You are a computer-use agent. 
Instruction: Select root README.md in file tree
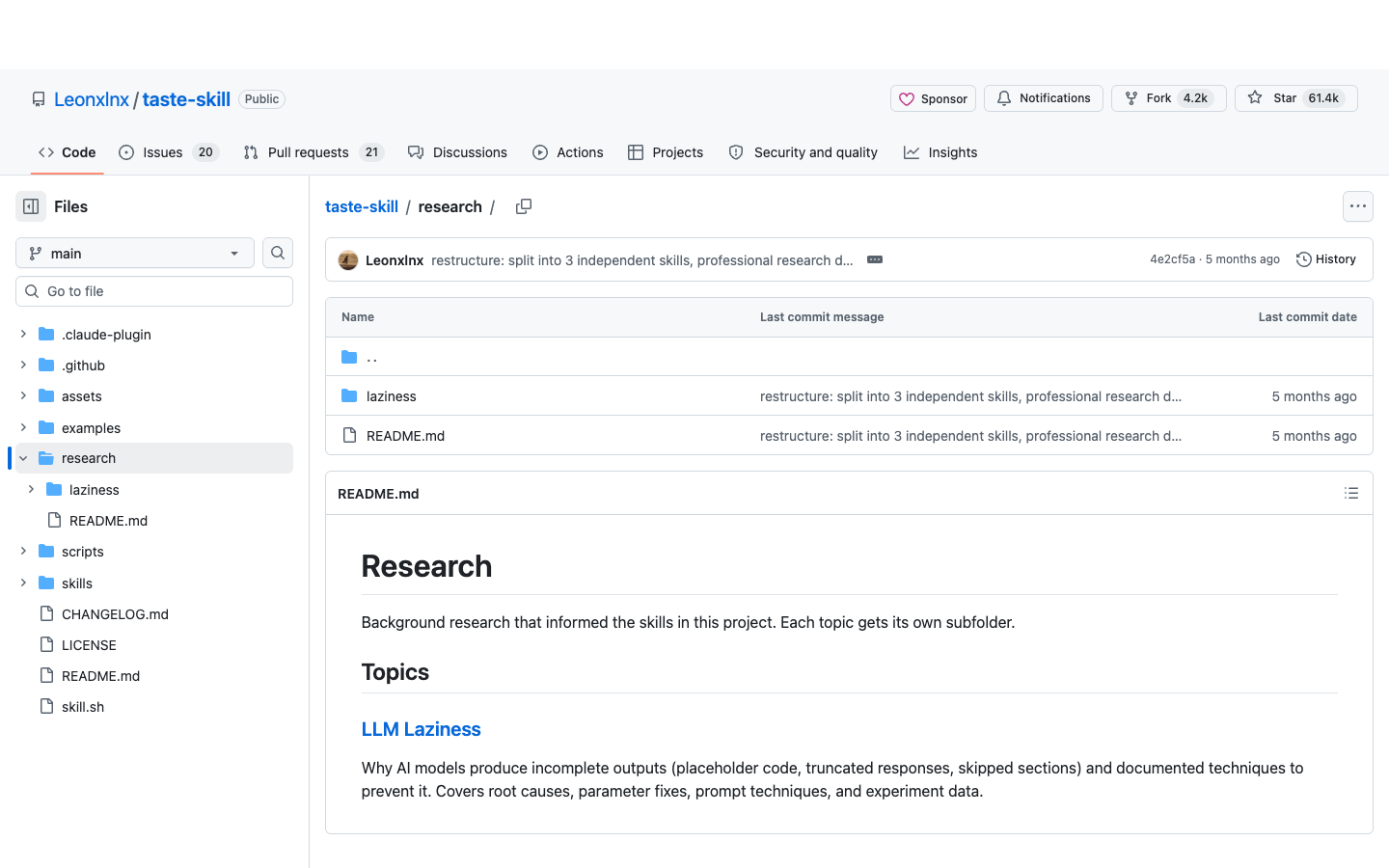(100, 675)
